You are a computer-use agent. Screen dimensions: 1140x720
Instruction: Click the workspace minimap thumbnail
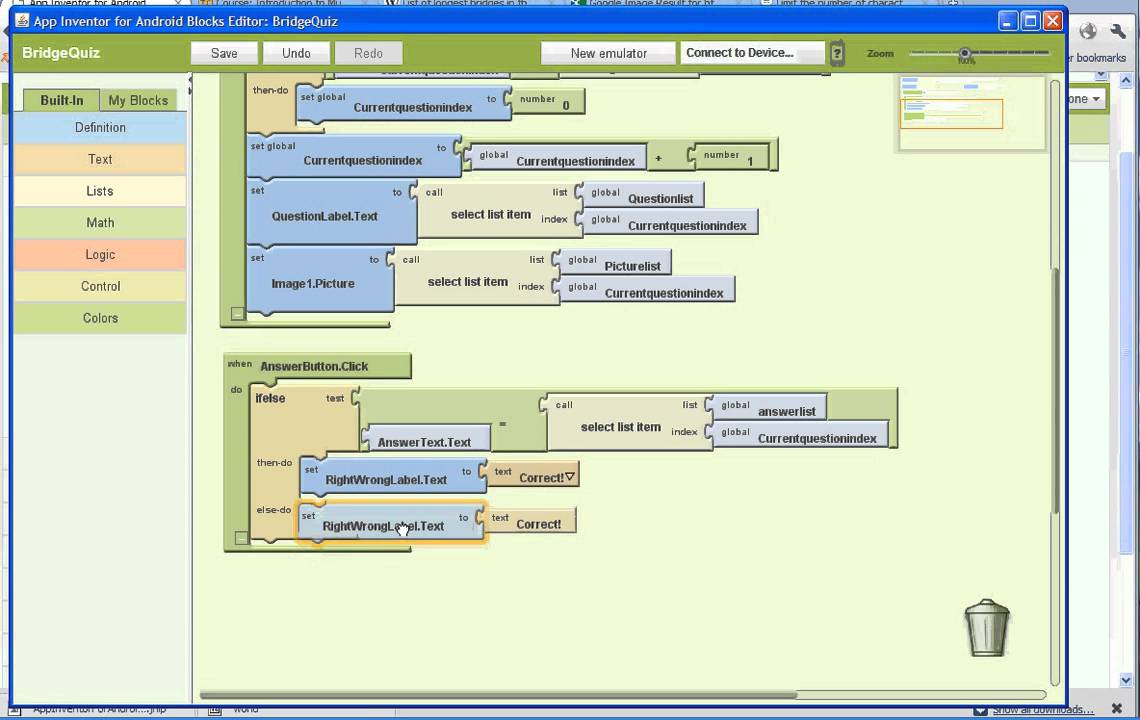point(971,113)
